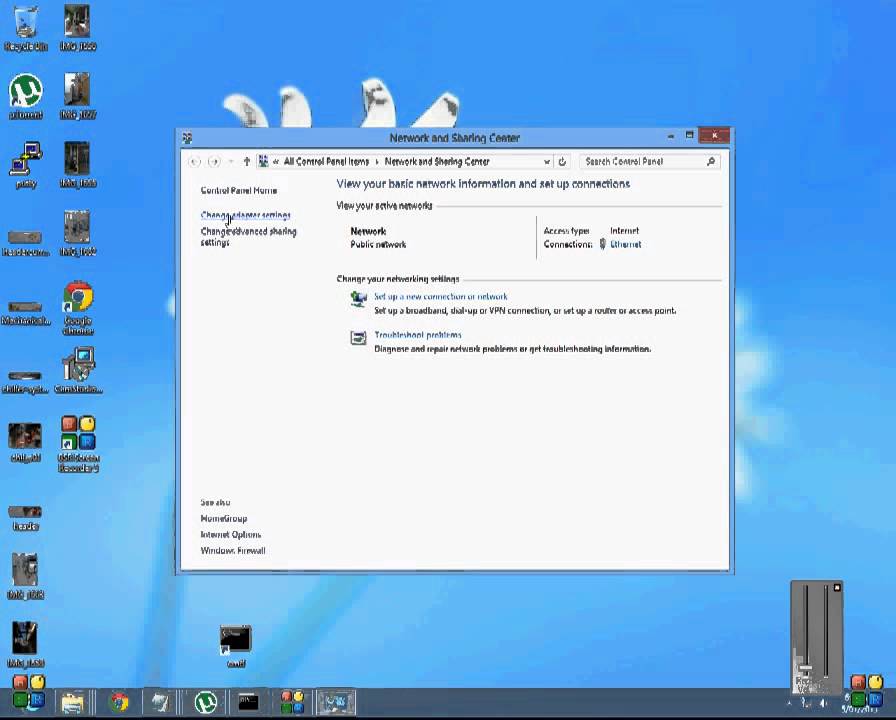Click Troubleshoot problems link
This screenshot has height=720, width=896.
pyautogui.click(x=418, y=335)
